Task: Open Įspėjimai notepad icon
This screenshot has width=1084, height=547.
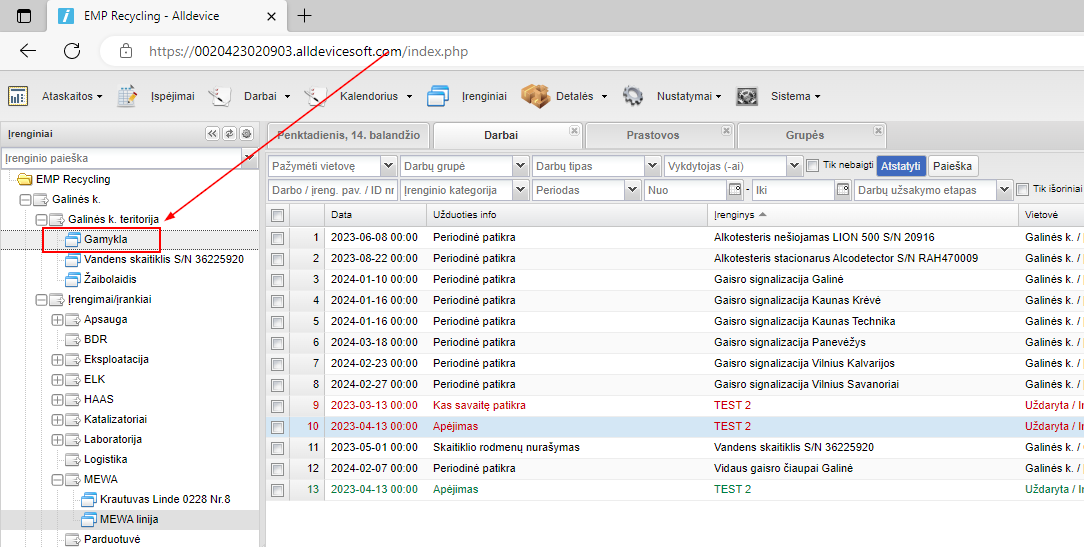Action: 127,96
